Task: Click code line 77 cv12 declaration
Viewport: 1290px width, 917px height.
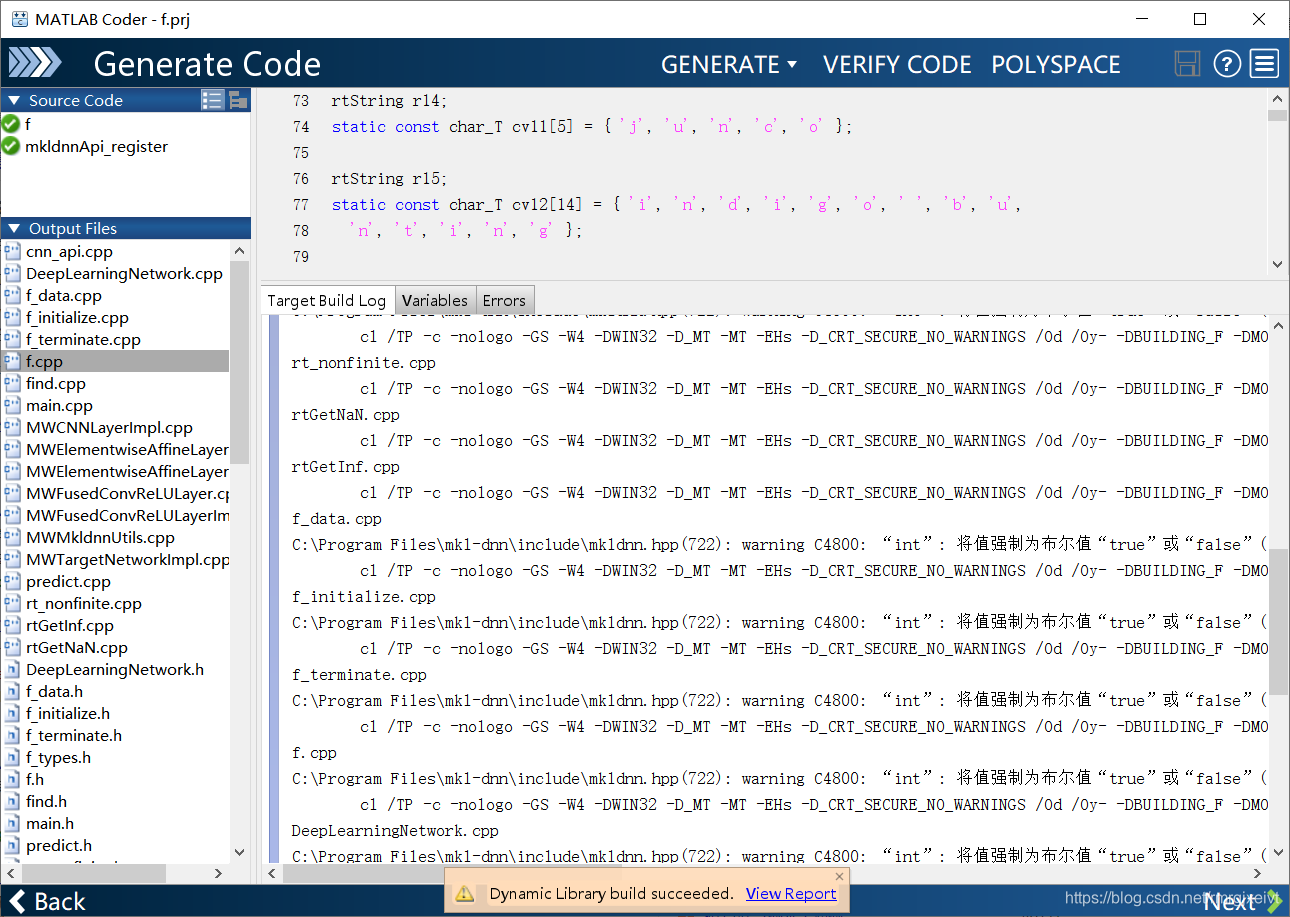Action: (x=676, y=204)
